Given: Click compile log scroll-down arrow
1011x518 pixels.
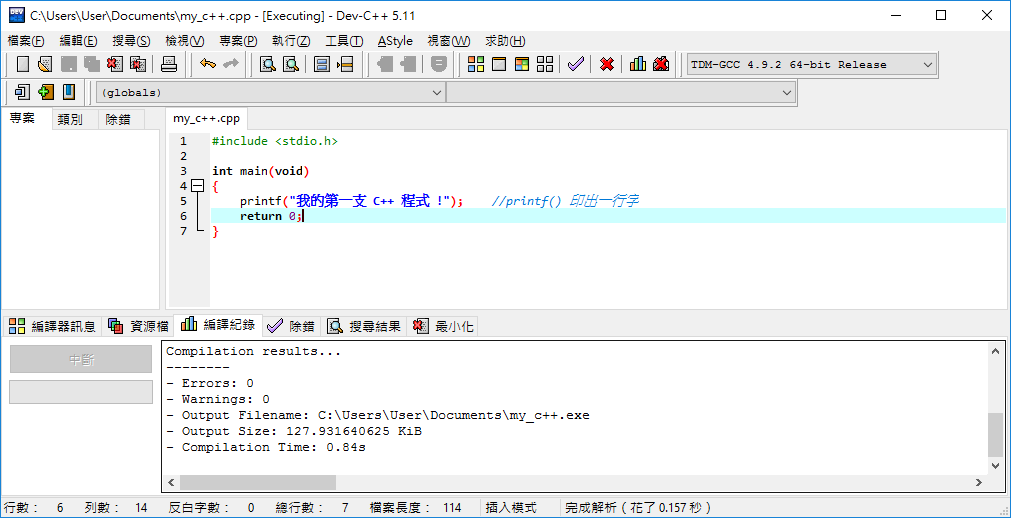Looking at the screenshot, I should coord(996,465).
